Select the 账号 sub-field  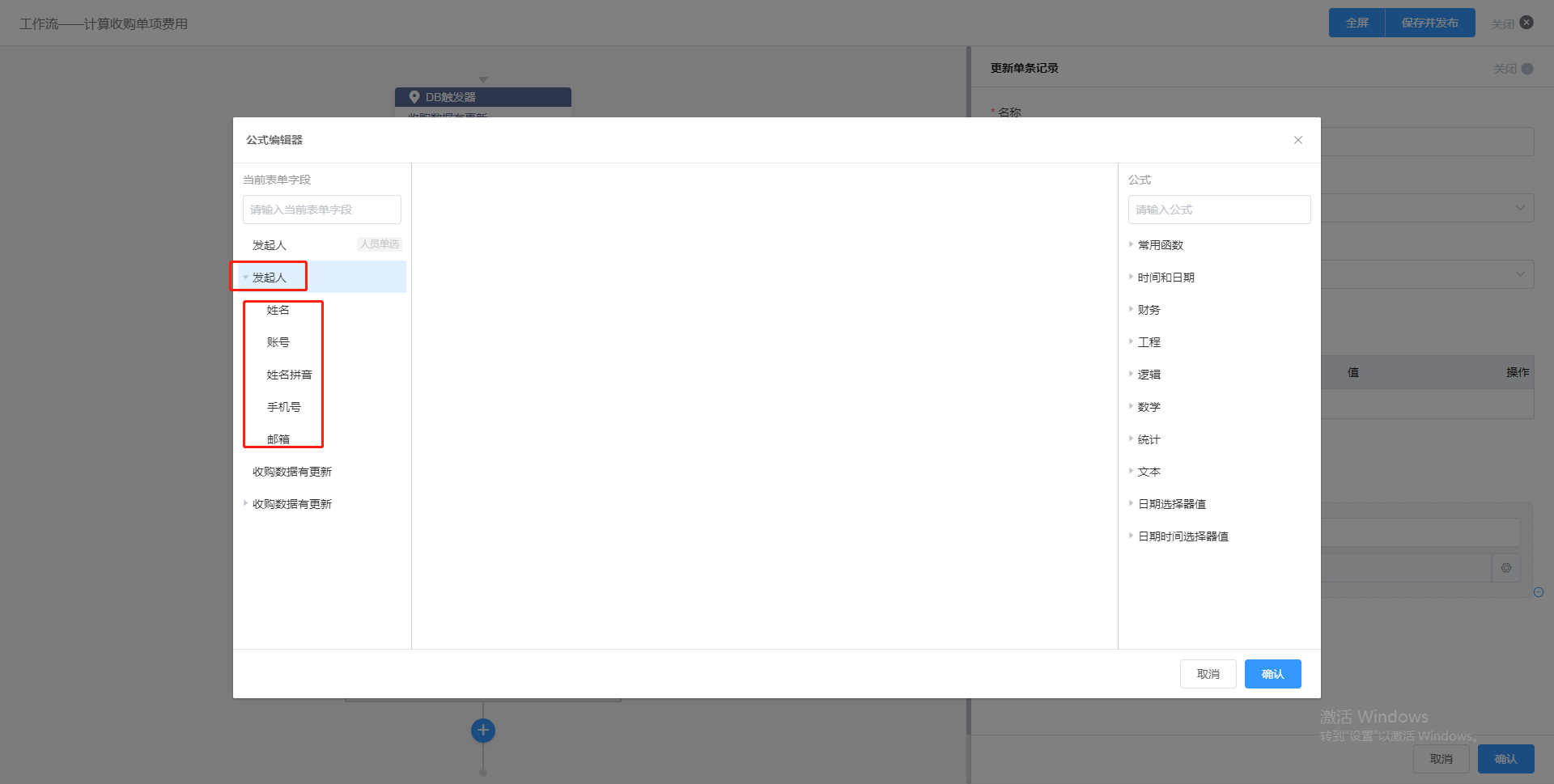pos(278,342)
